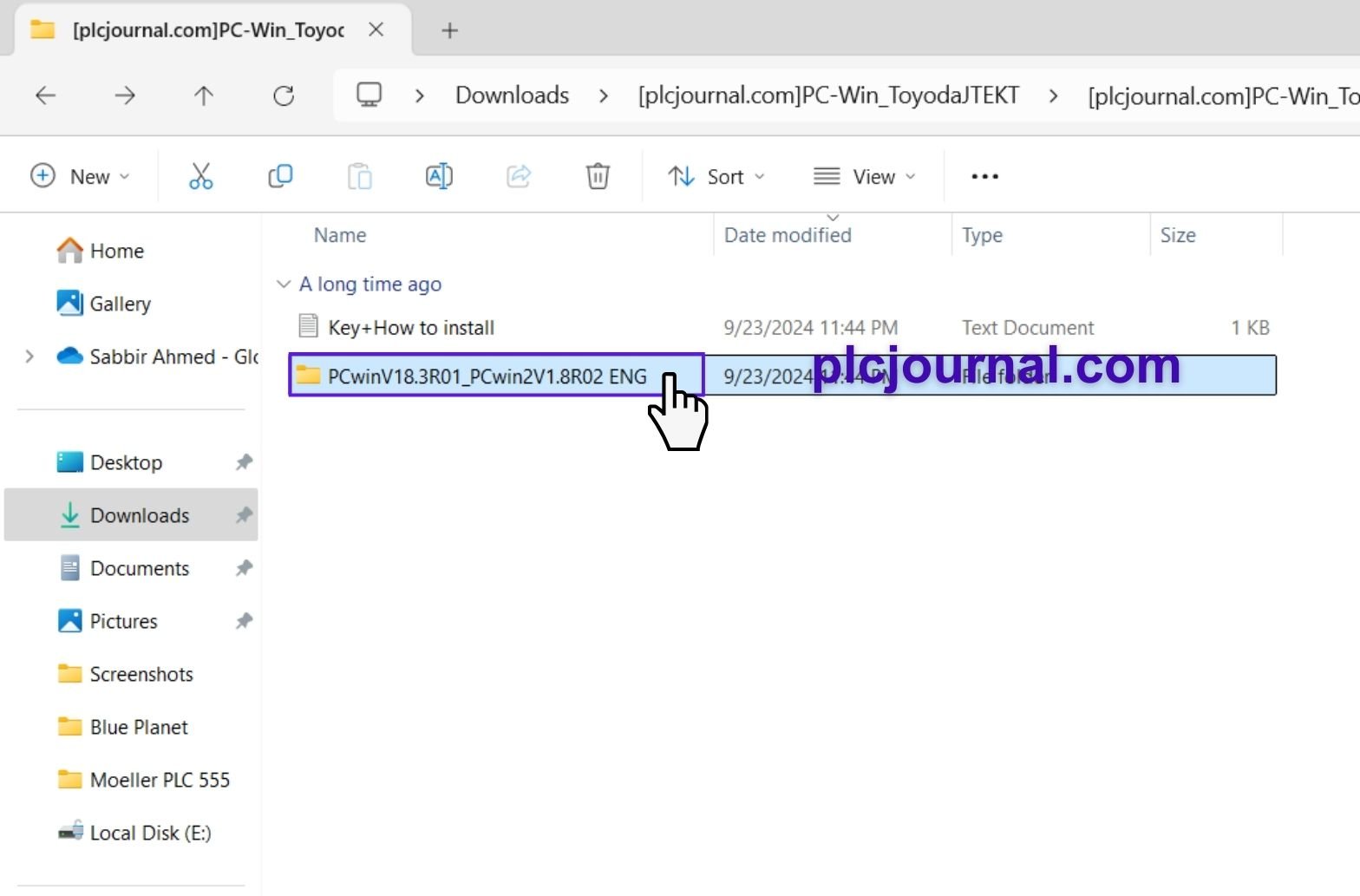This screenshot has height=896, width=1360.
Task: Open the Screenshots folder in sidebar
Action: 125,674
